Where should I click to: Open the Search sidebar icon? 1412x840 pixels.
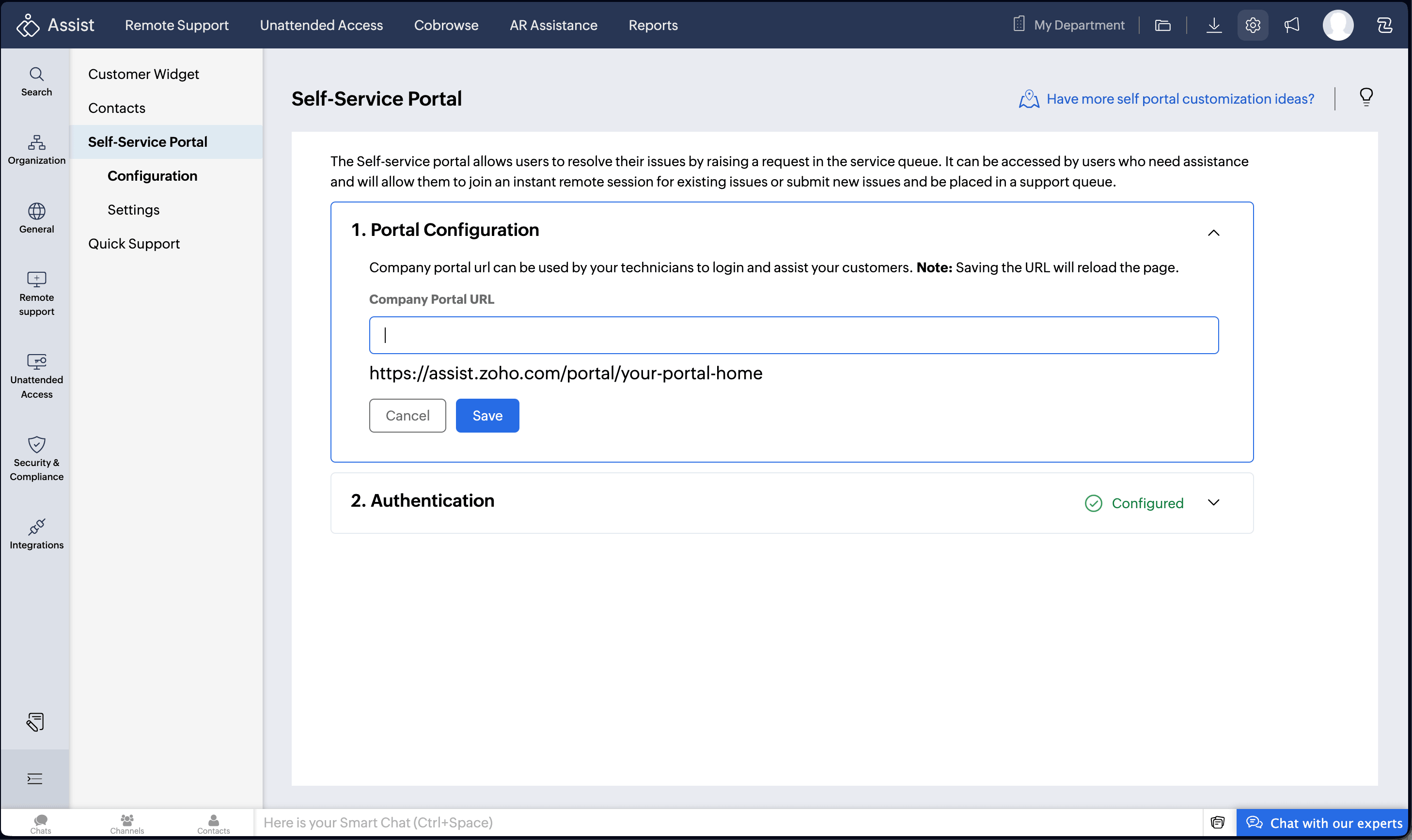pyautogui.click(x=36, y=81)
